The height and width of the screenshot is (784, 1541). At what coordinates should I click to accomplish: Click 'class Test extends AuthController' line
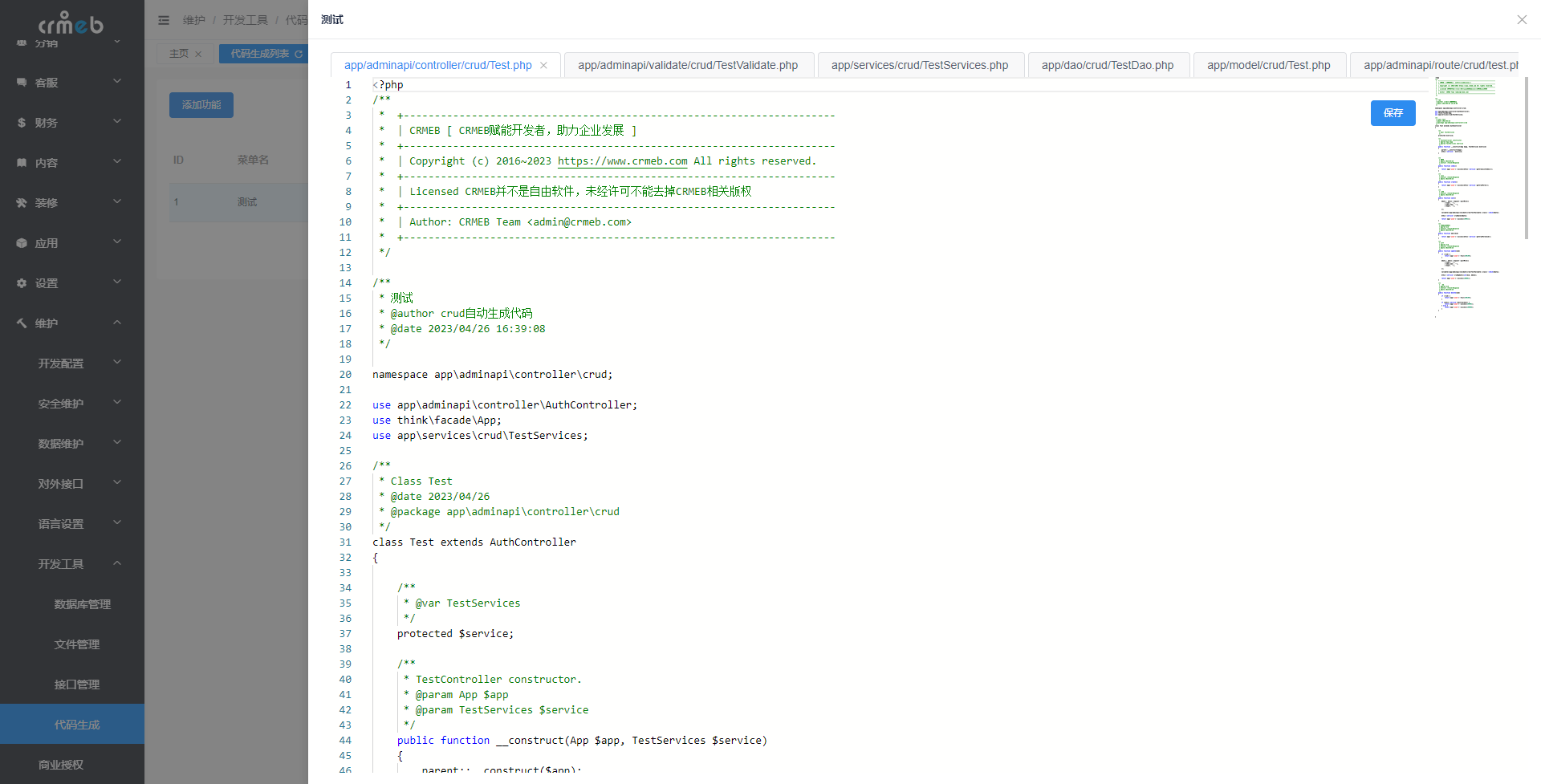(474, 542)
